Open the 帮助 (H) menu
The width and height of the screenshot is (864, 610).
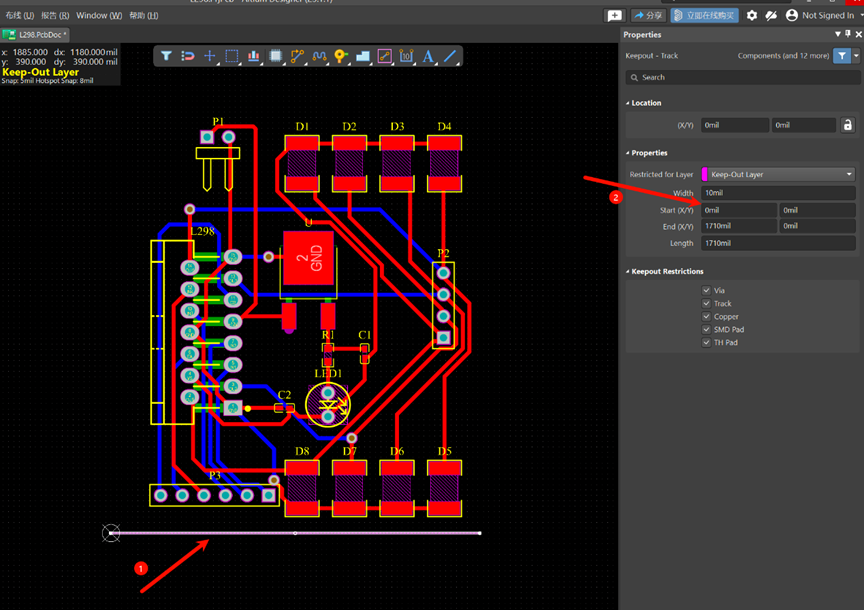coord(144,15)
